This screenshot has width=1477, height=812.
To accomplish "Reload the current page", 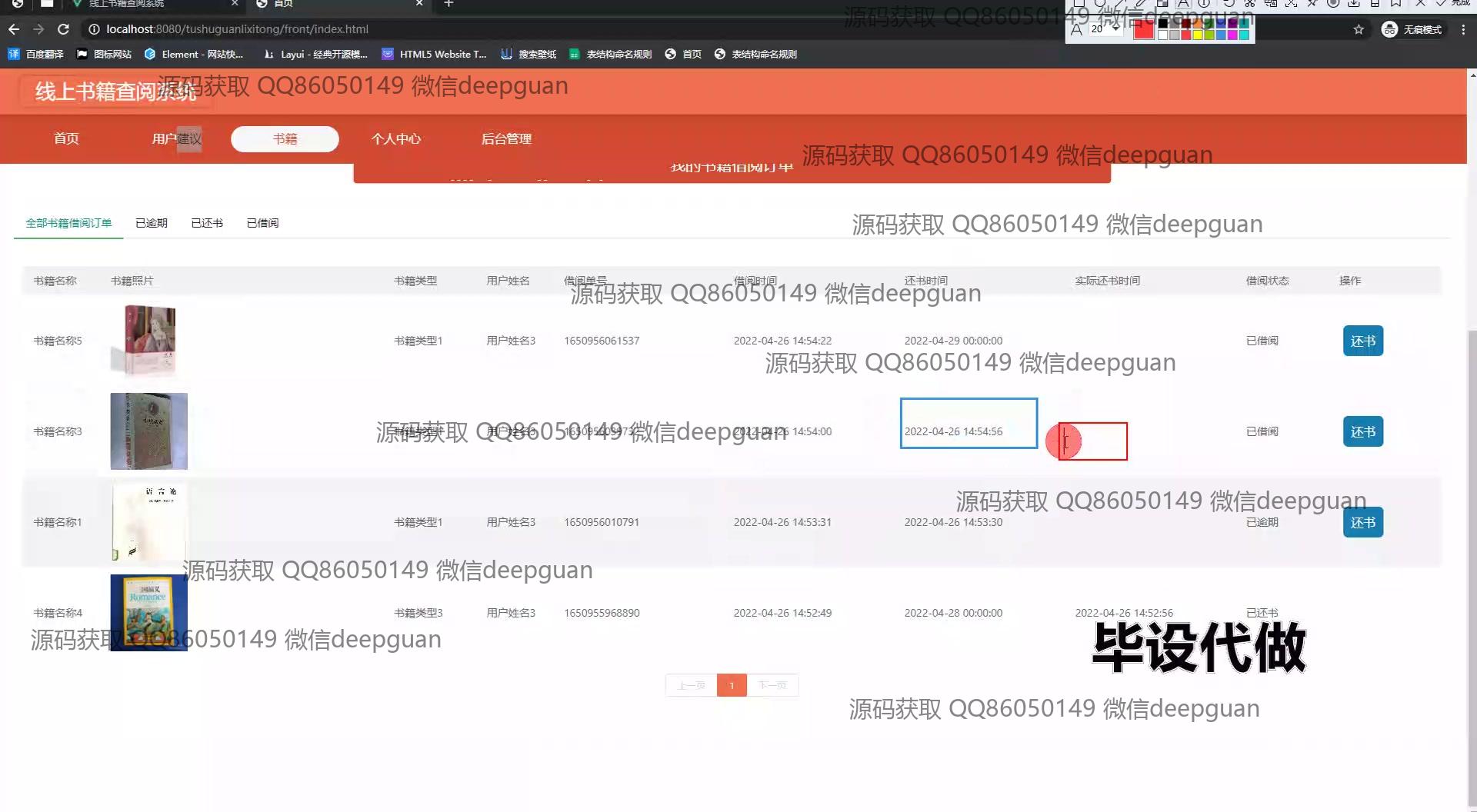I will 64,29.
